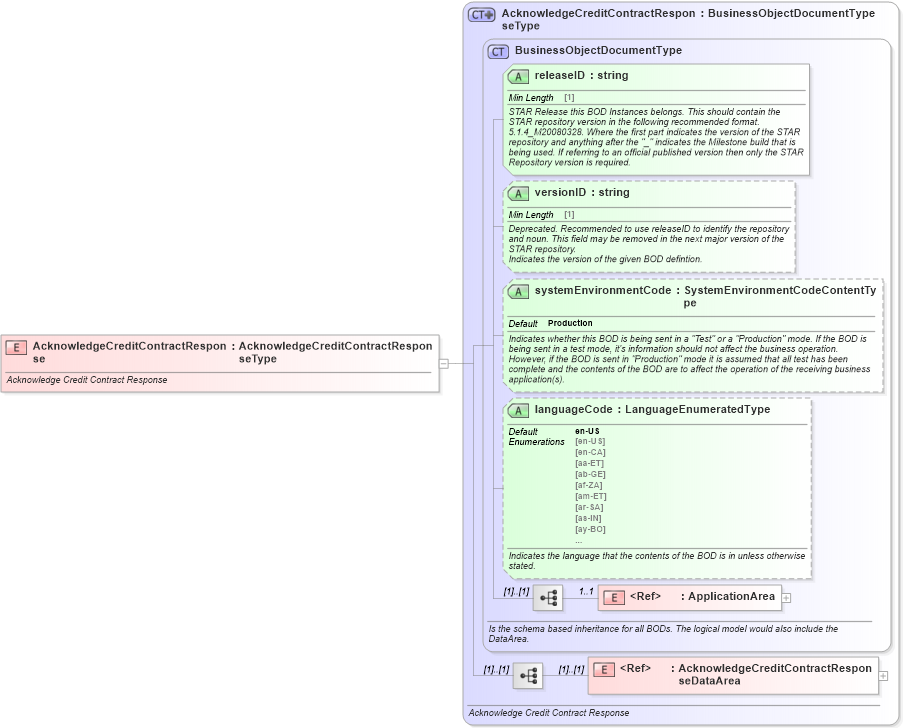Image resolution: width=904 pixels, height=728 pixels.
Task: Collapse the type diagram using the minus connector
Action: 443,363
